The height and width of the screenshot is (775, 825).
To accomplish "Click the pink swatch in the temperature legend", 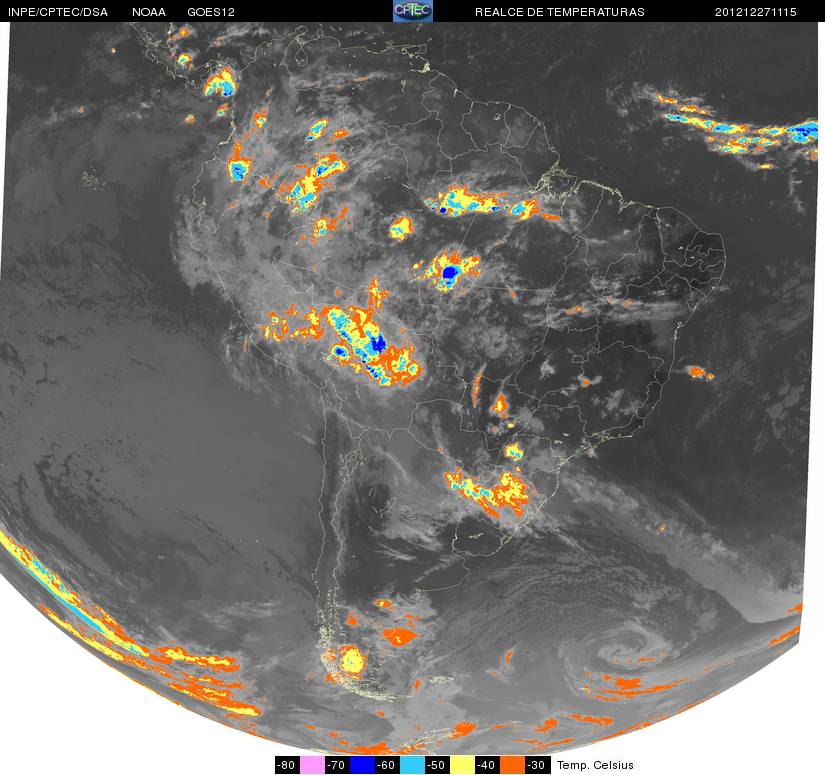I will [x=312, y=765].
